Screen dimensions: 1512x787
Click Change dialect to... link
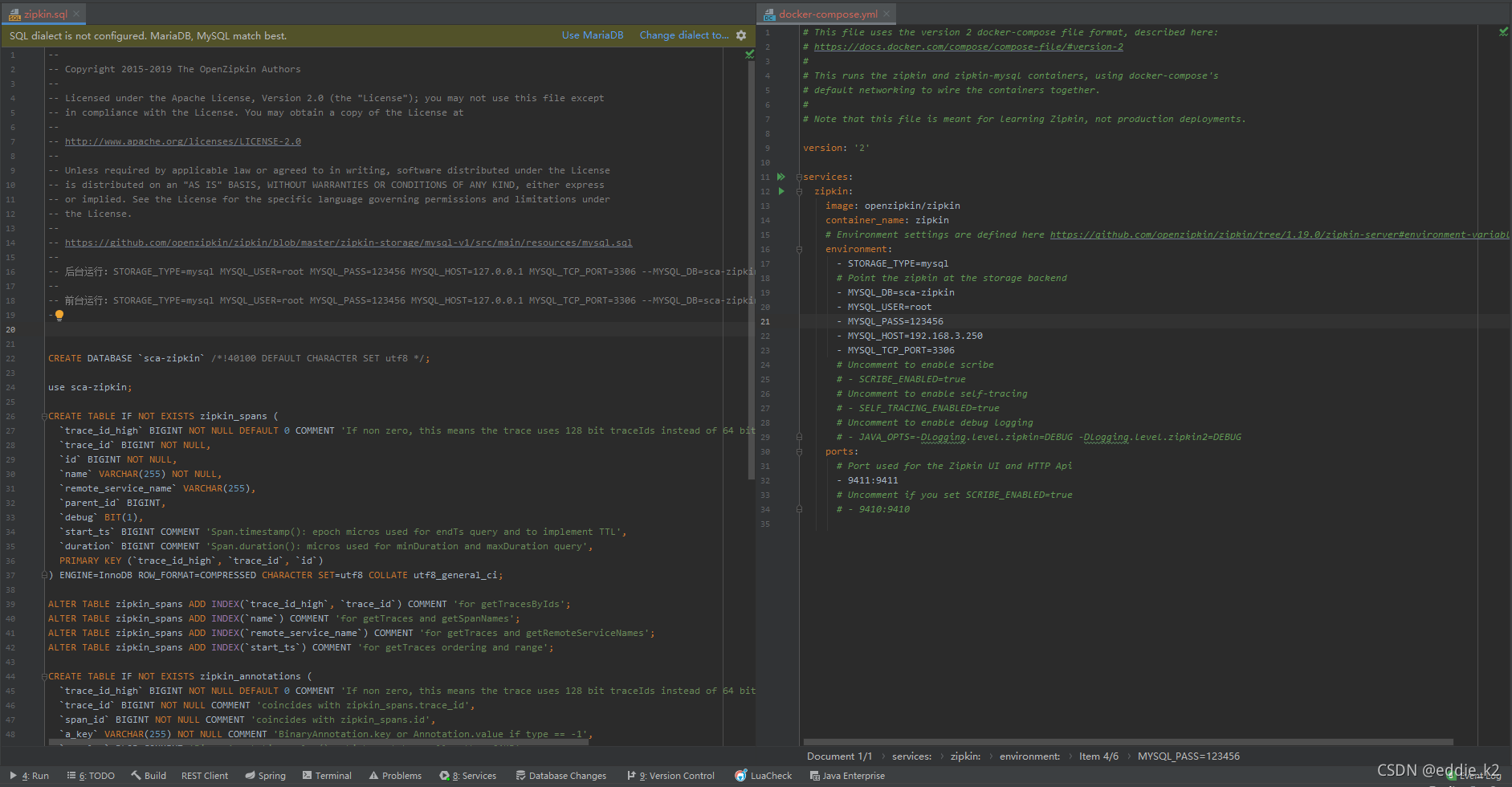(684, 35)
